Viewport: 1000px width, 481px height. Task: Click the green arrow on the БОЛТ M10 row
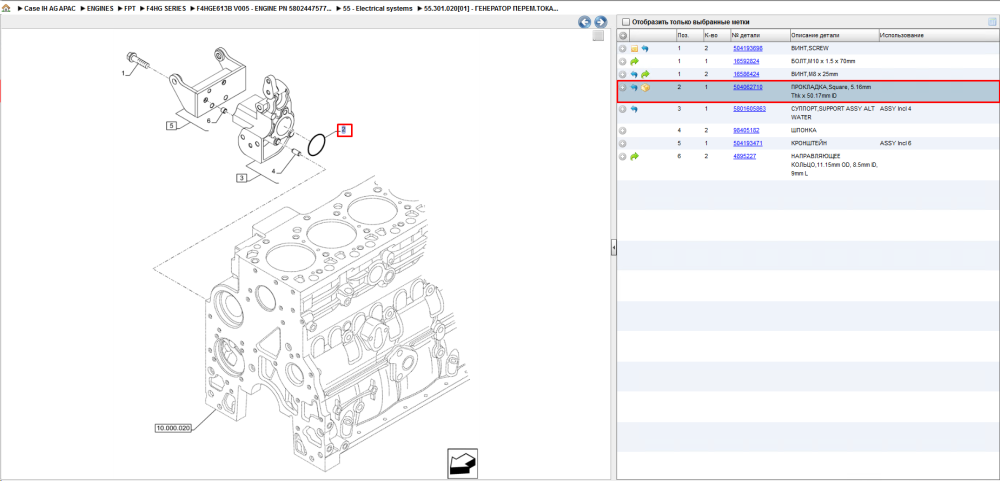click(635, 61)
